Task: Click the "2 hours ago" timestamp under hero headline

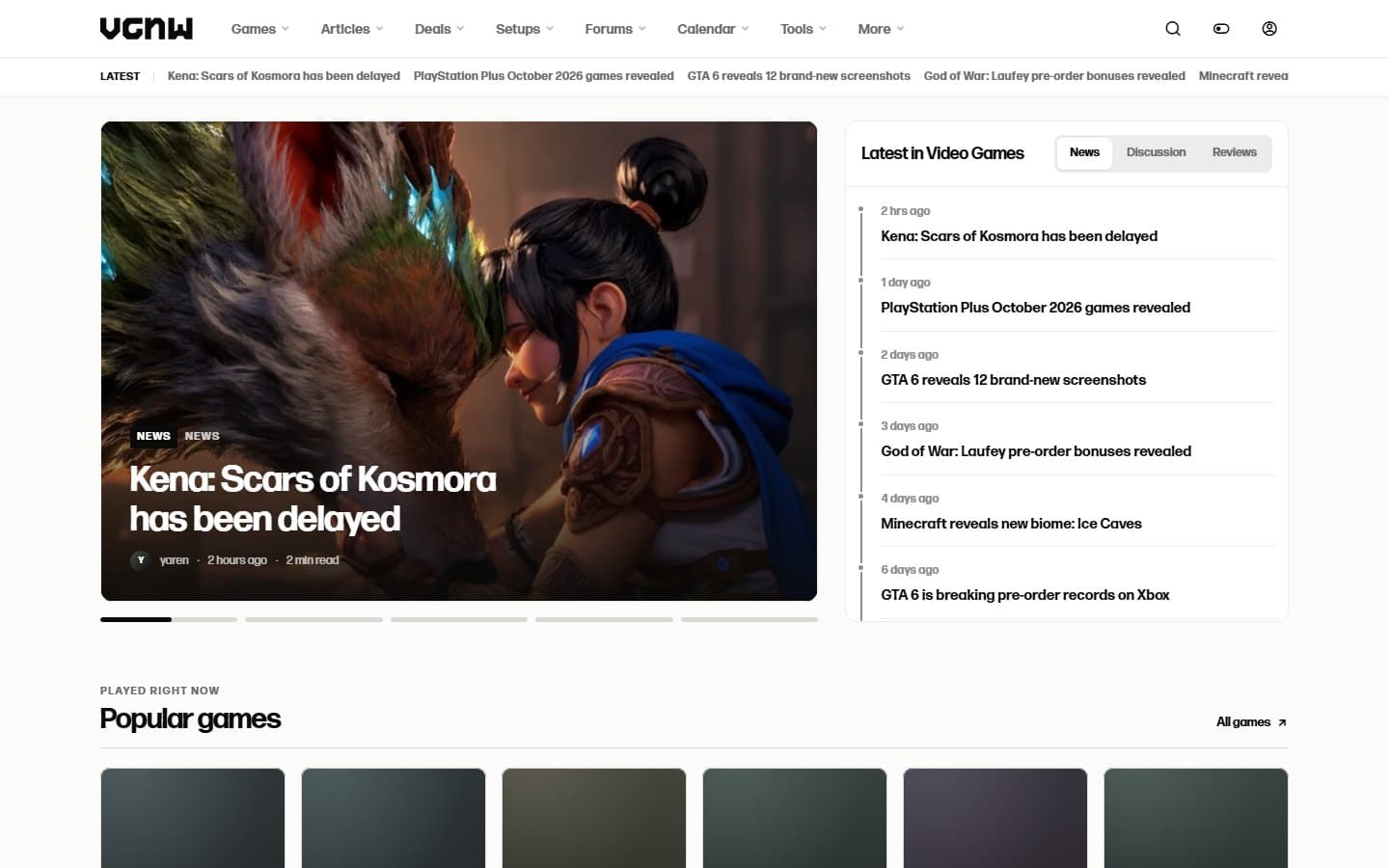Action: coord(237,560)
